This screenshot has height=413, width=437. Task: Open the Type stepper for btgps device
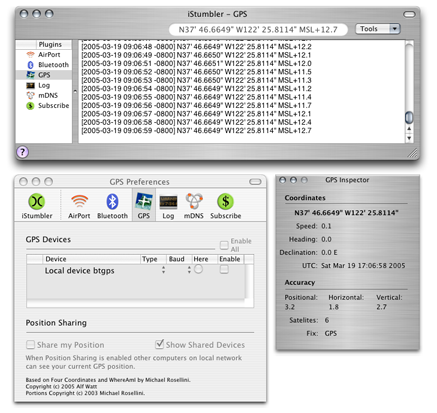163,270
